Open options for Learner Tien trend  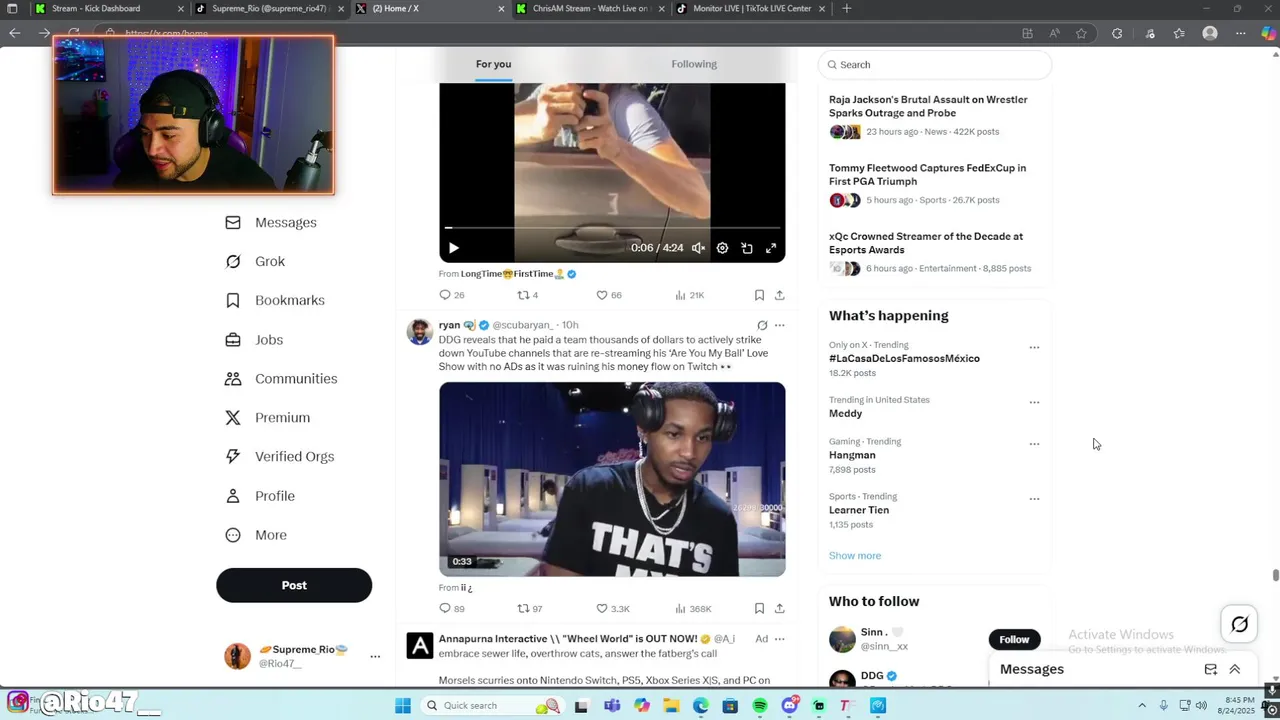(1034, 499)
